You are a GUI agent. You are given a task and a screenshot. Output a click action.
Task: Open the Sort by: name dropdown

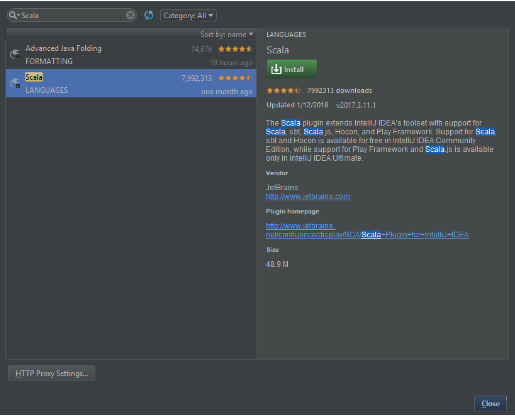[227, 34]
